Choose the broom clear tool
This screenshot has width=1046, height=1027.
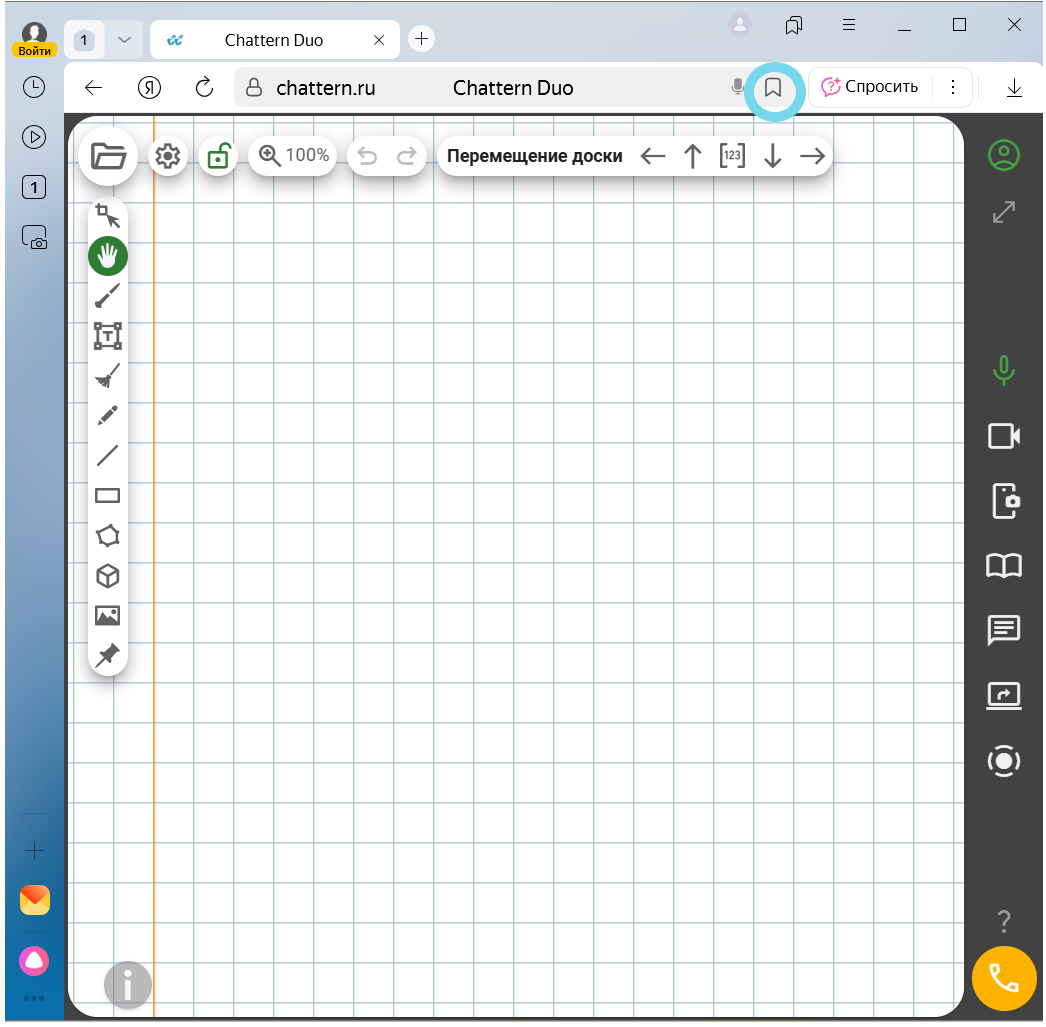click(107, 376)
